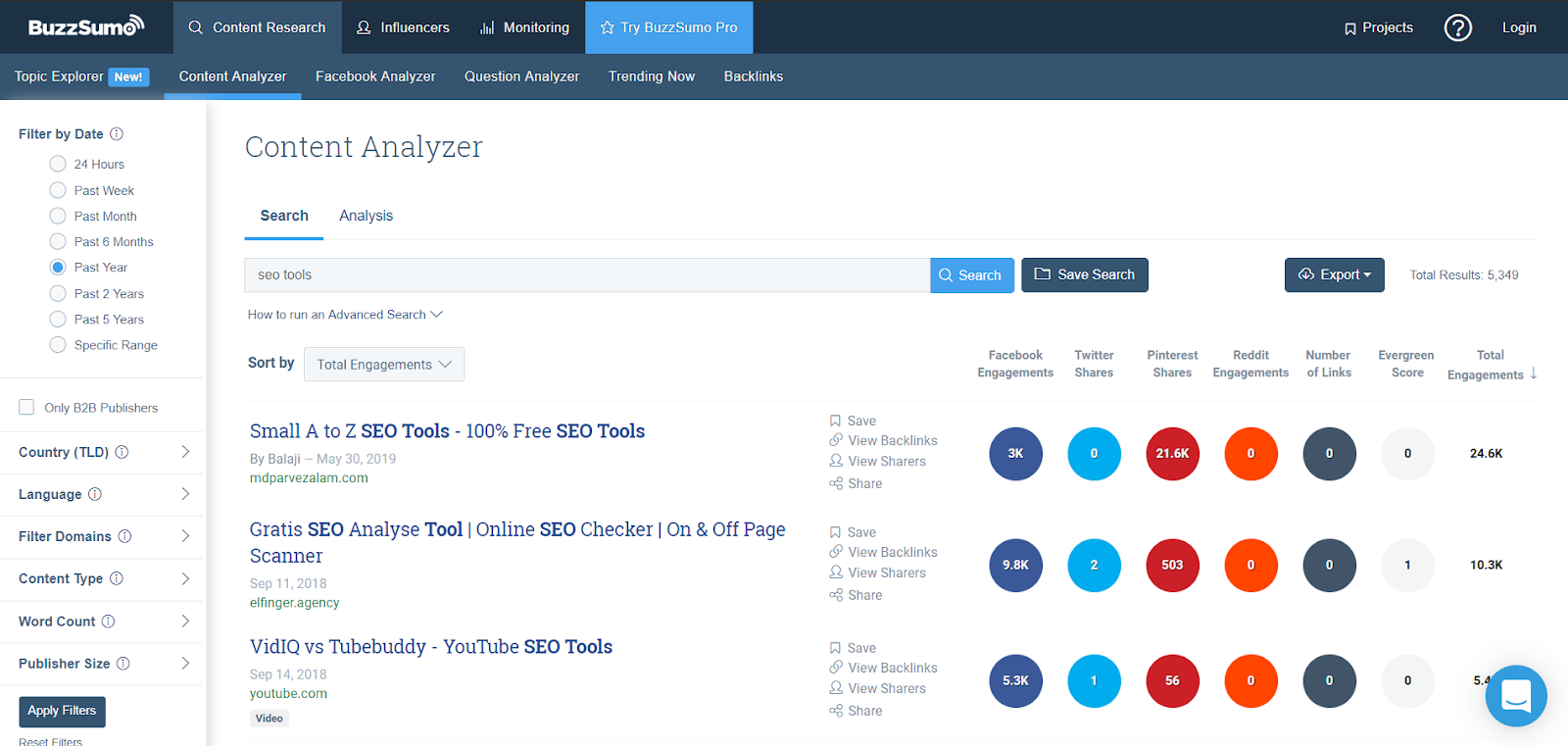
Task: Open the Trending Now tab
Action: pos(652,76)
